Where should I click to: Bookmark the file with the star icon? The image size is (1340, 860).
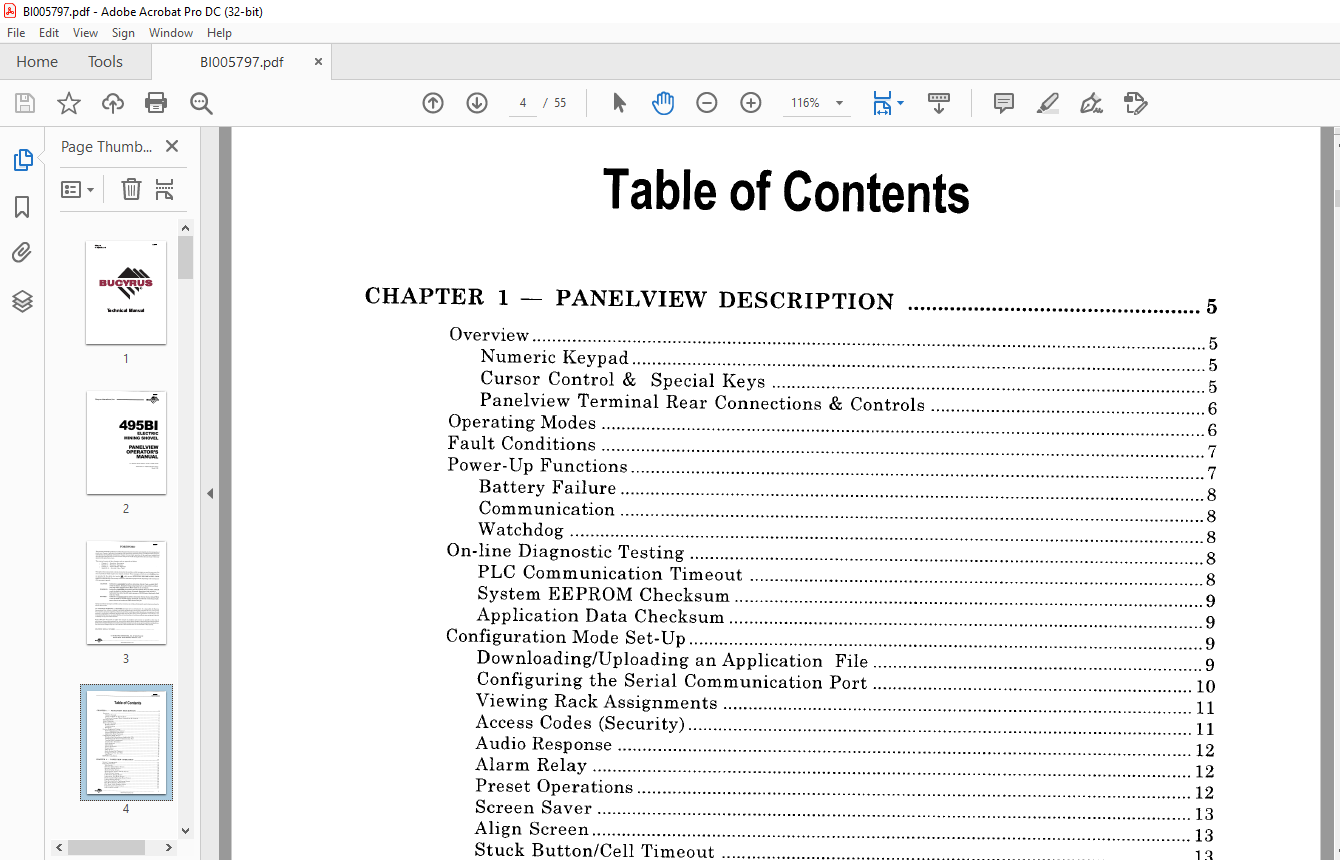click(68, 103)
